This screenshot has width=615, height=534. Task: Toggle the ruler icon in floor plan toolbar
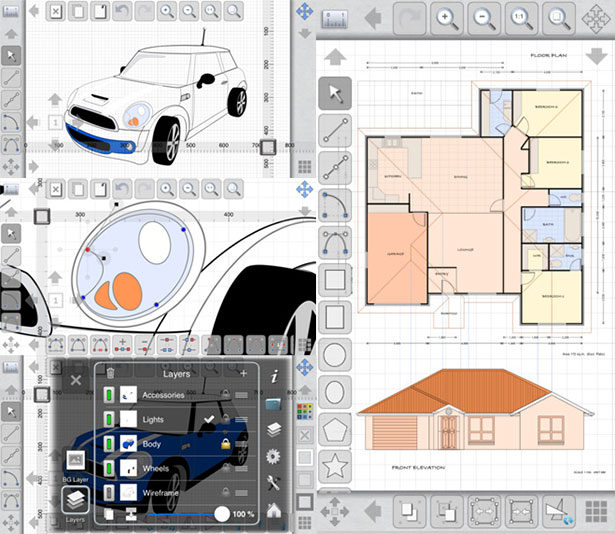(335, 19)
